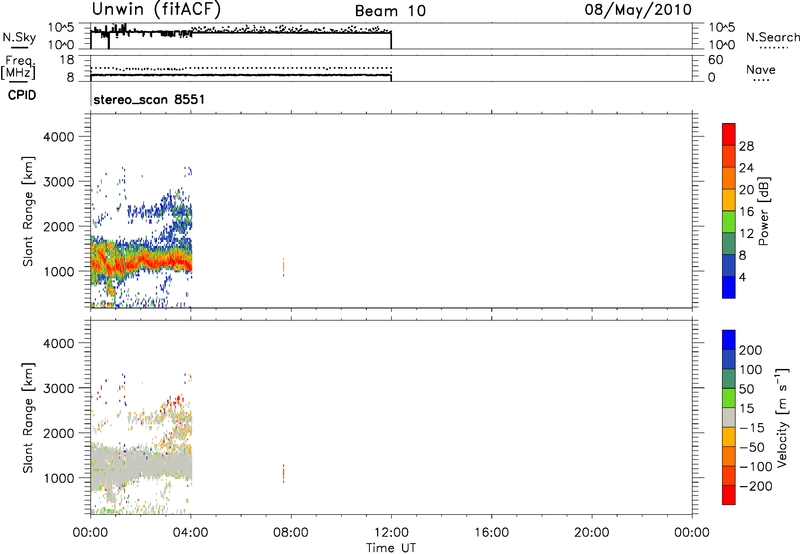The width and height of the screenshot is (800, 554).
Task: Click the grey −15 to 15 Velocity segment
Action: pyautogui.click(x=729, y=417)
